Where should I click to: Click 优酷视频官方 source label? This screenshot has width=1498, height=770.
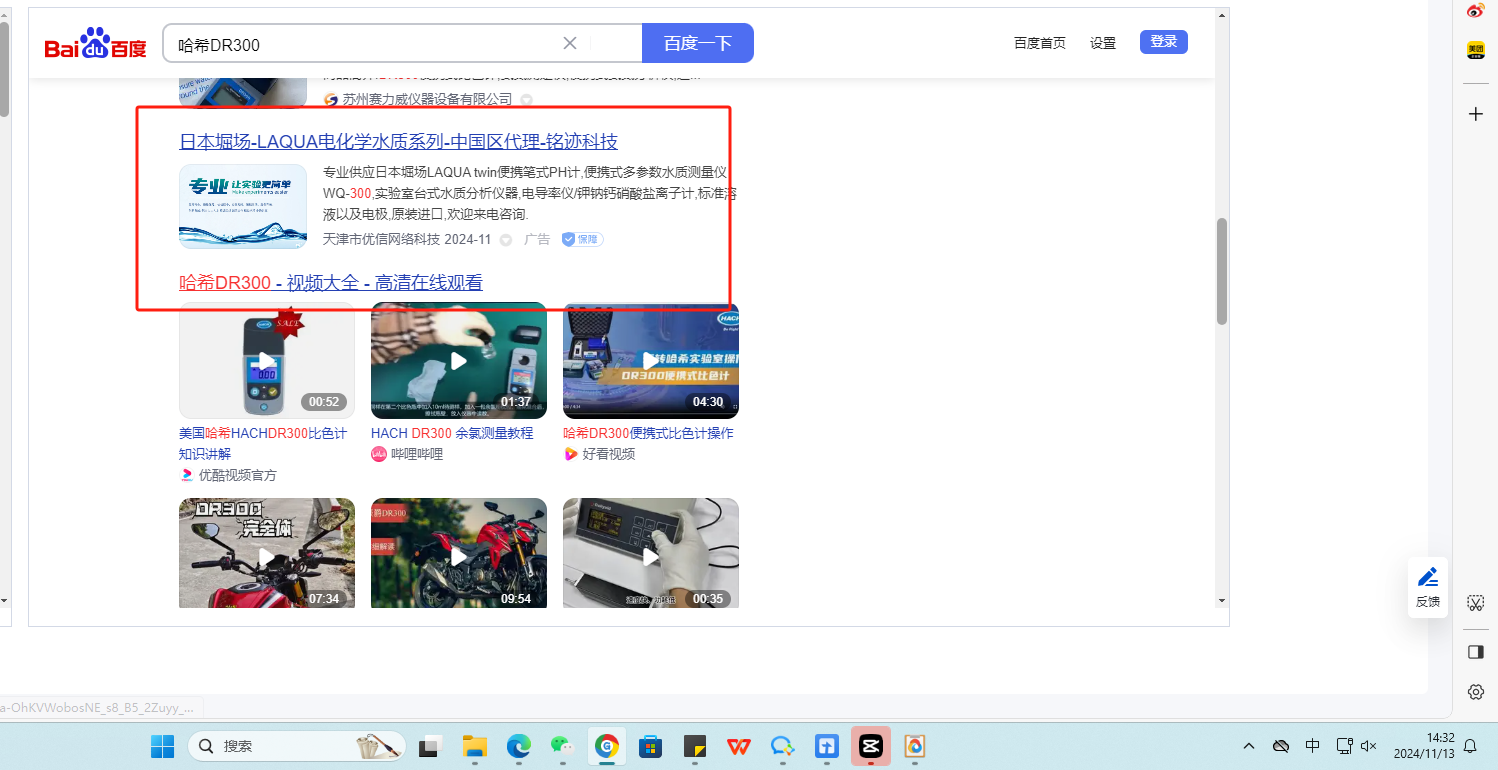238,475
